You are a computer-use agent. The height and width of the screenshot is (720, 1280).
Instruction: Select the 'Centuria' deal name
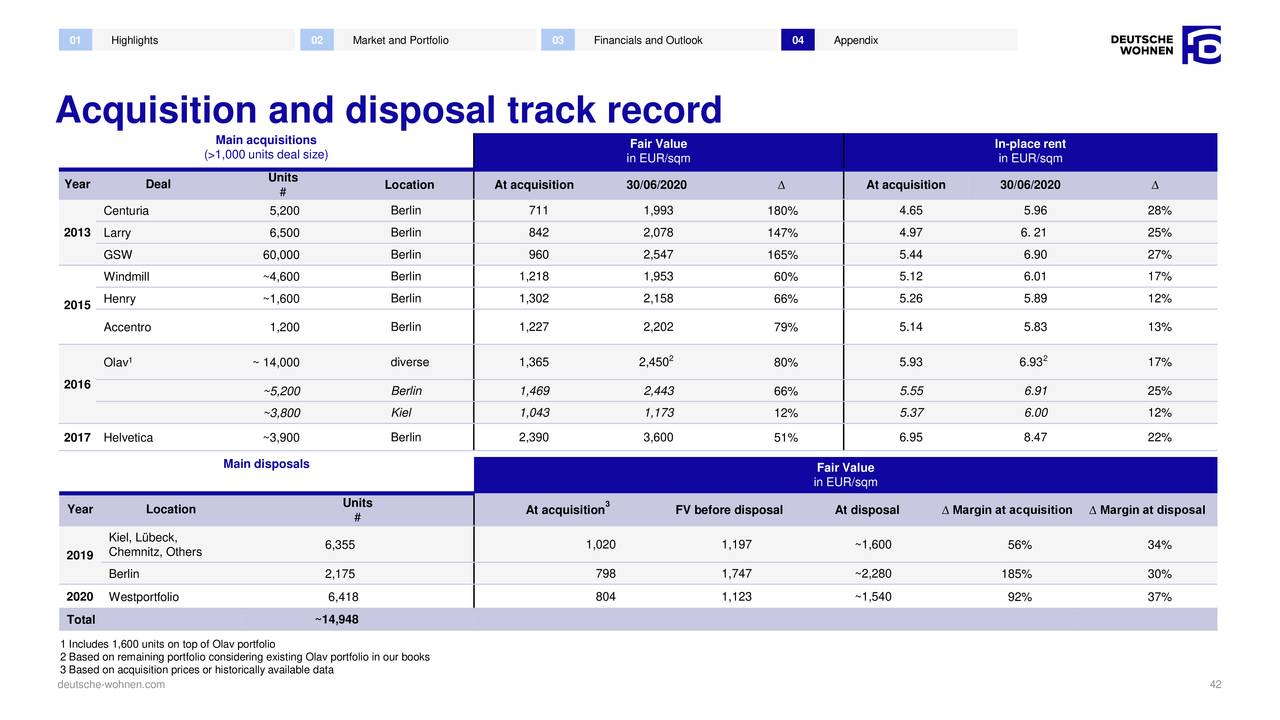click(x=126, y=211)
